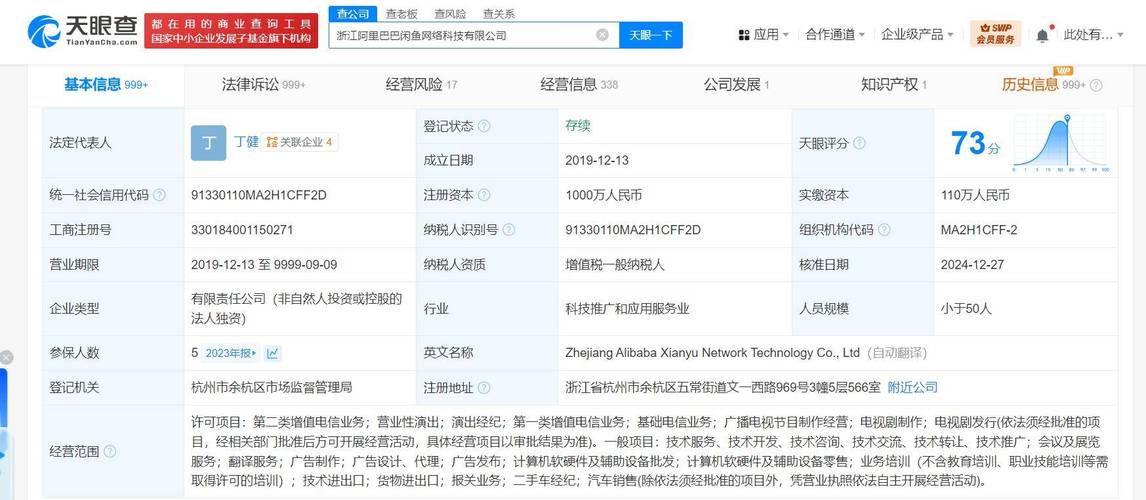Click the TianYanCha logo
The height and width of the screenshot is (500, 1146).
tap(83, 31)
